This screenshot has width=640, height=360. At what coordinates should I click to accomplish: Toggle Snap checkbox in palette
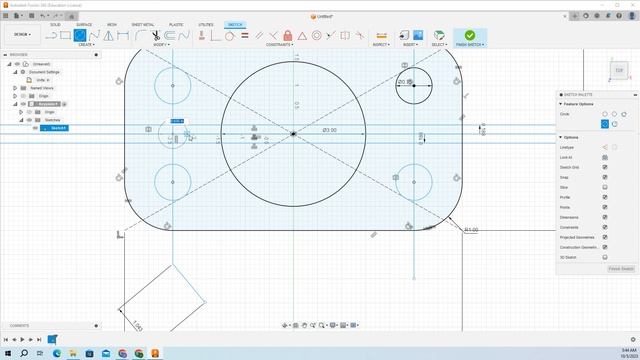605,177
